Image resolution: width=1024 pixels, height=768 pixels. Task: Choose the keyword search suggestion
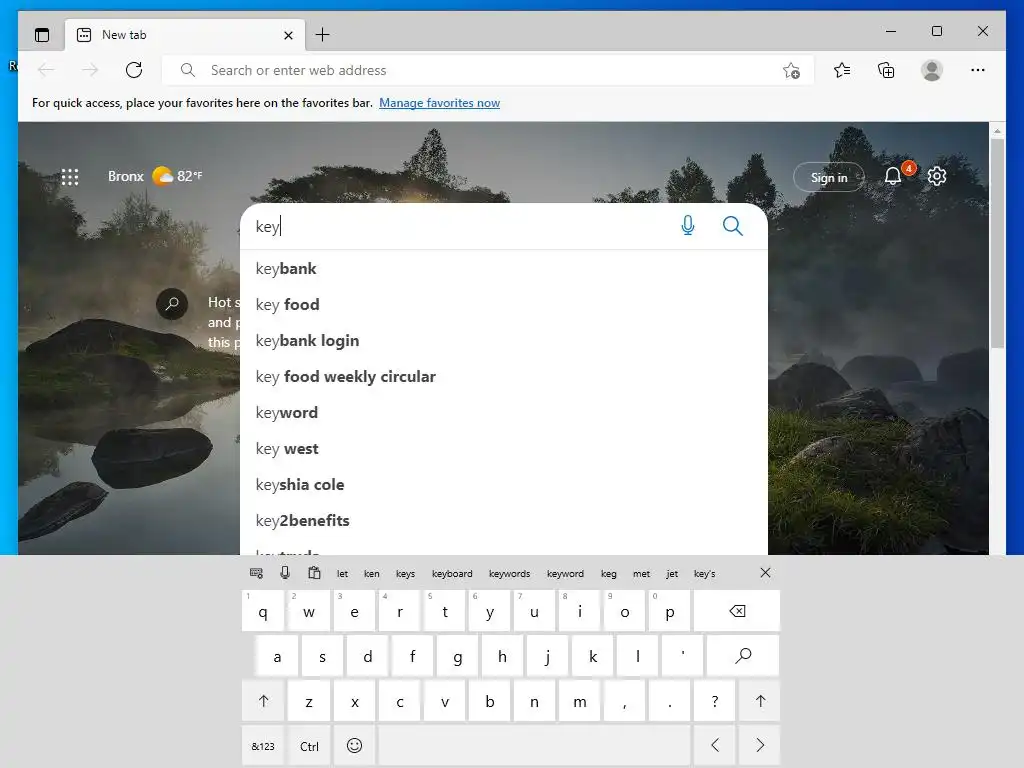(x=504, y=412)
